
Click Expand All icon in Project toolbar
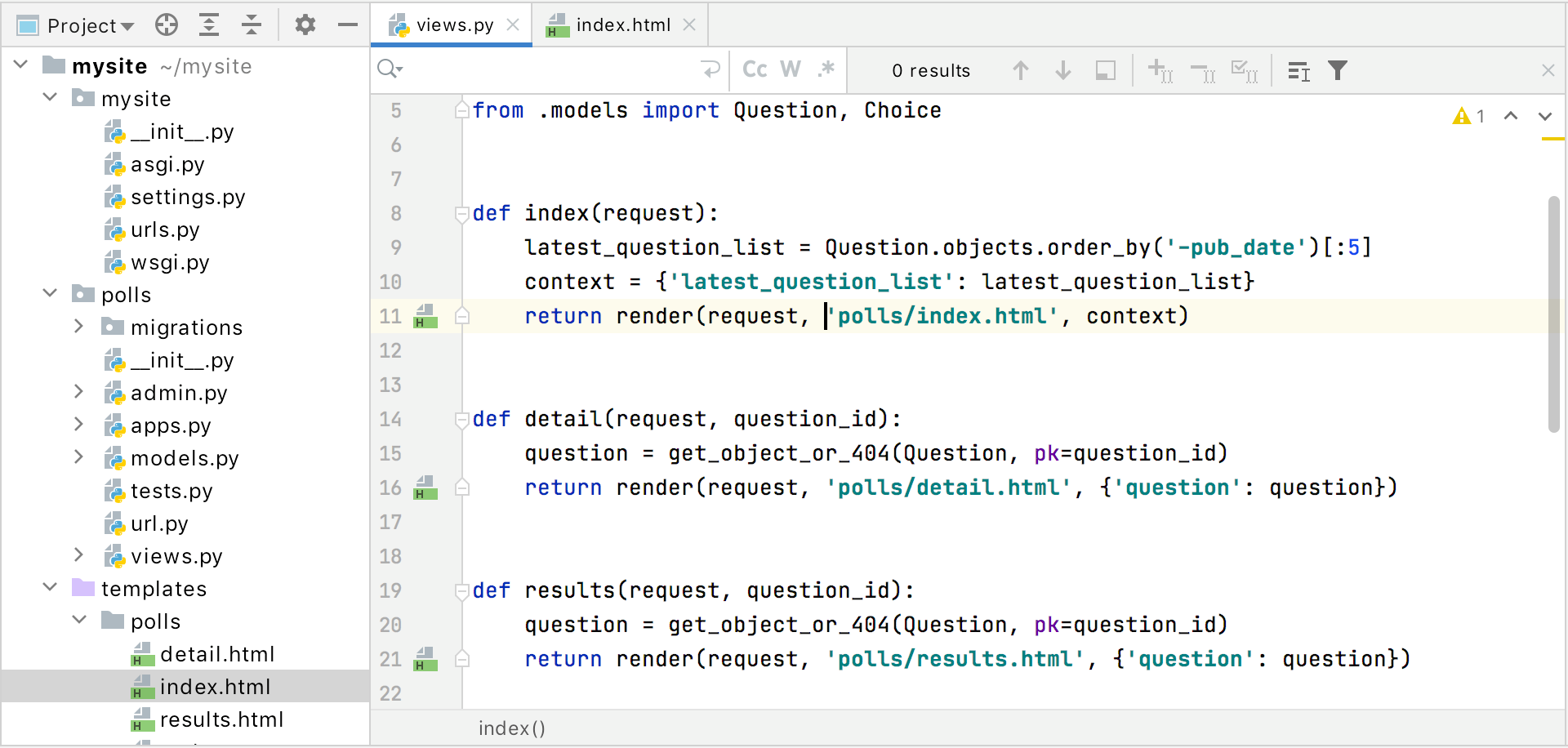(209, 25)
